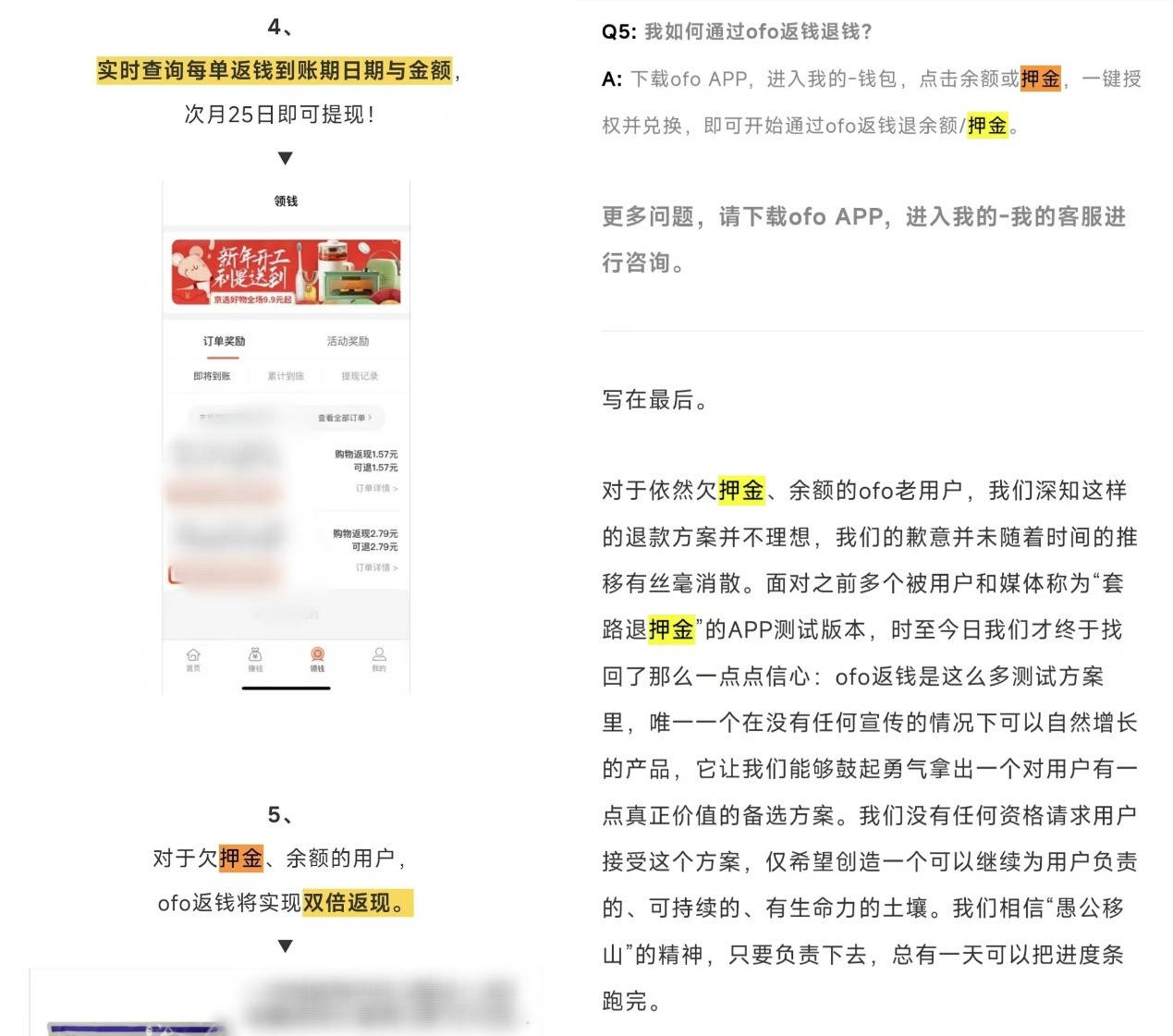Tap the 首页 home icon in phone nav
The height and width of the screenshot is (1036, 1173).
[x=193, y=659]
